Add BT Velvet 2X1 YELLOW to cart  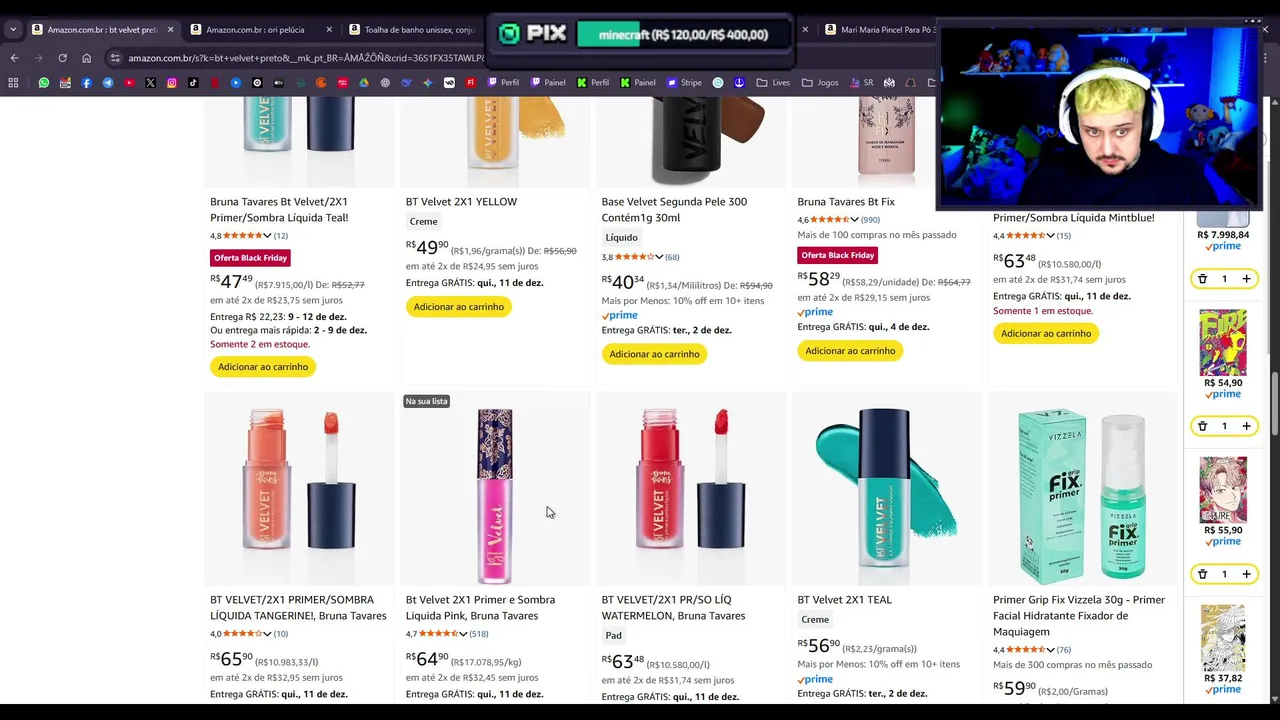point(459,307)
